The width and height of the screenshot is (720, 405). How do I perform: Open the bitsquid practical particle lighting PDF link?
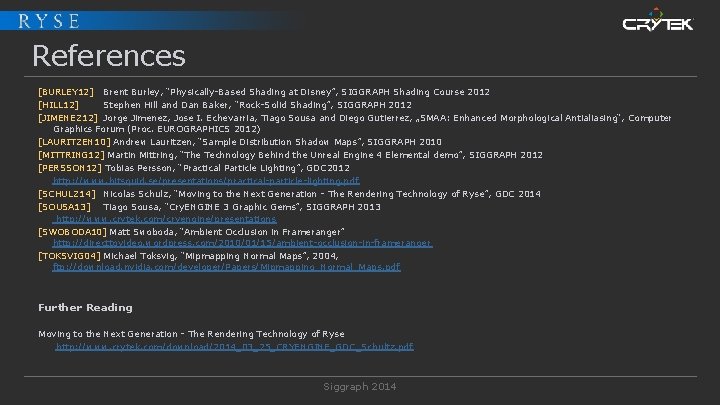click(206, 181)
